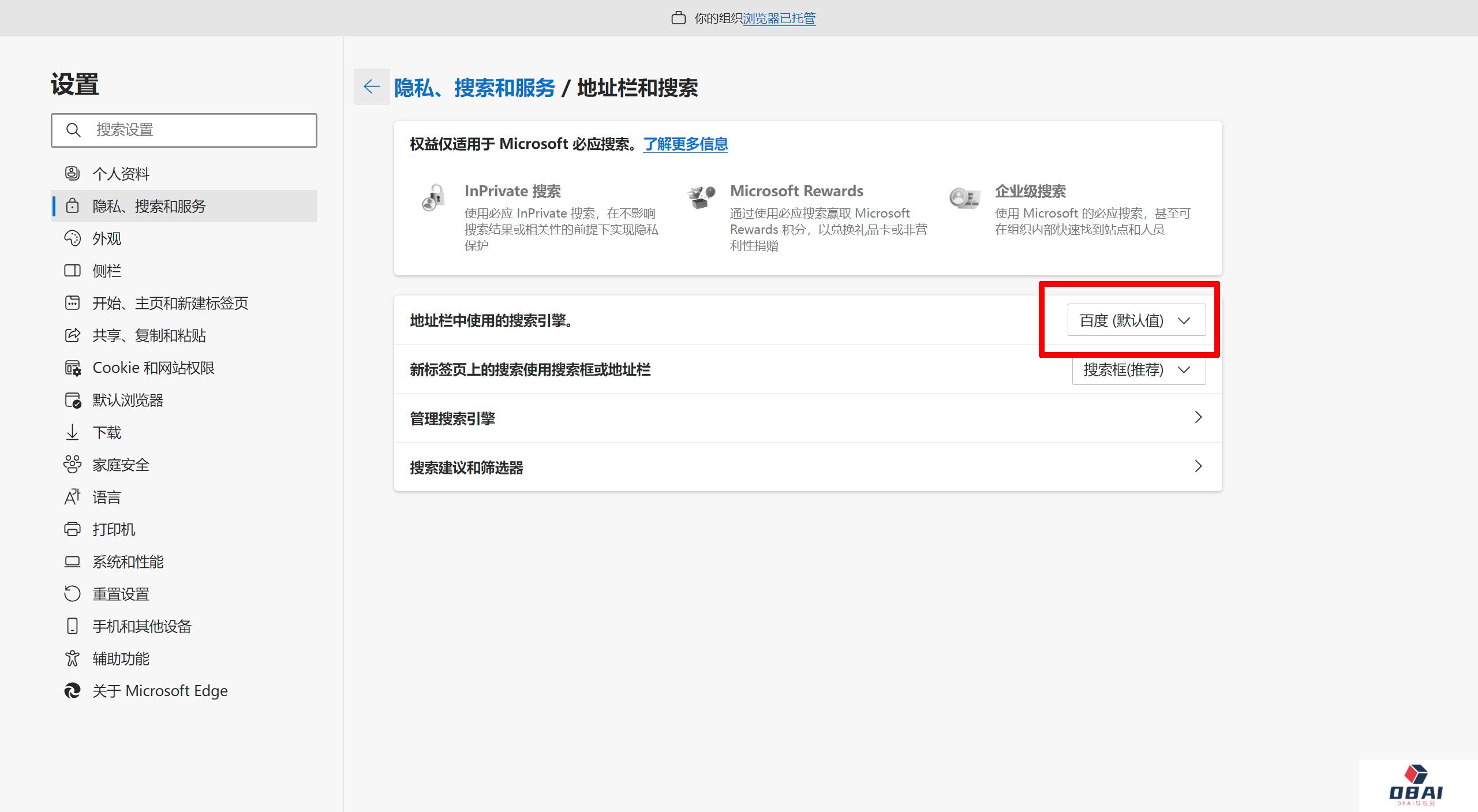
Task: Select 开始、主页和新建标签页 menu item
Action: pos(170,303)
